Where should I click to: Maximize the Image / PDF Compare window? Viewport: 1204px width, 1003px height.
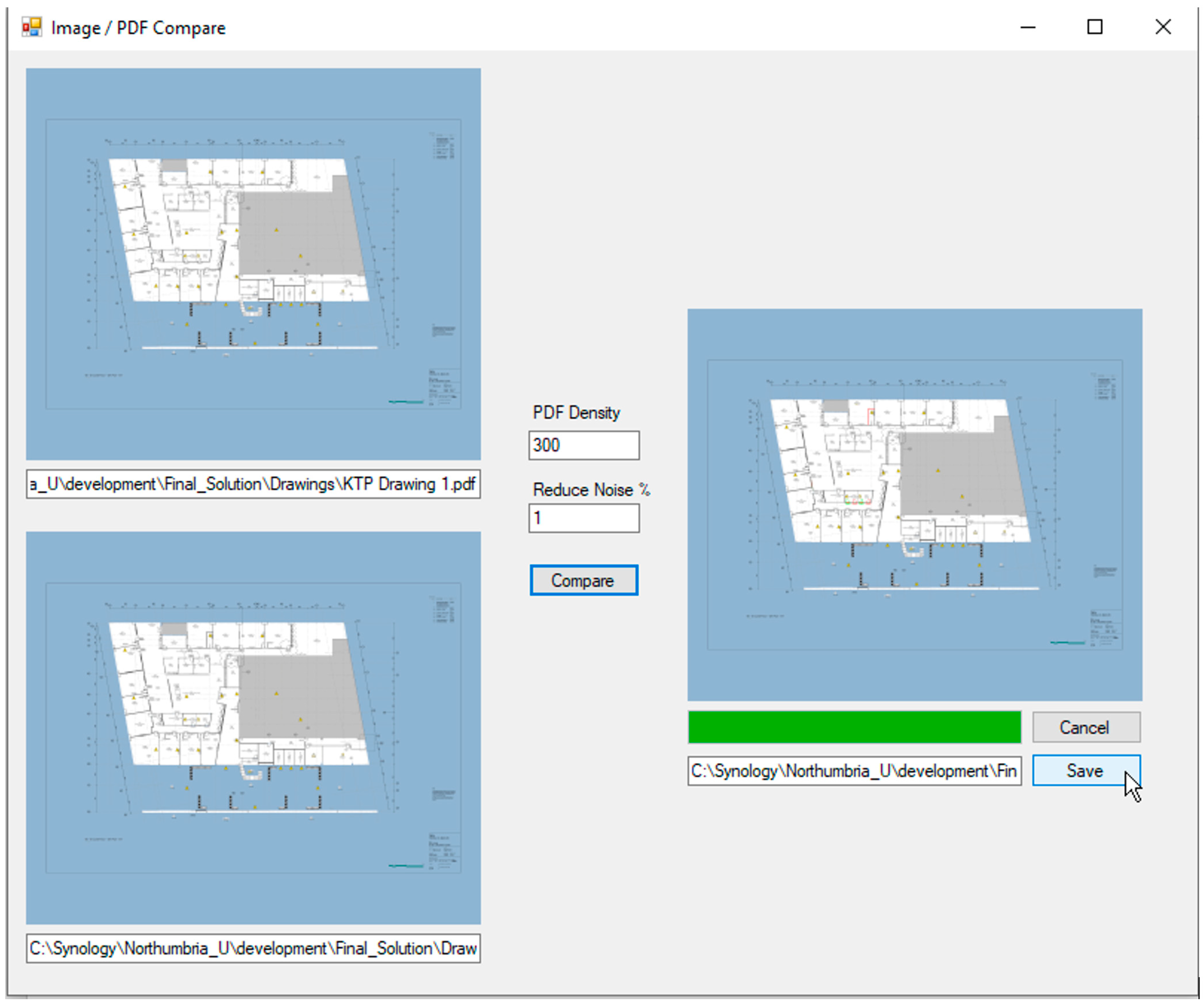[x=1094, y=27]
